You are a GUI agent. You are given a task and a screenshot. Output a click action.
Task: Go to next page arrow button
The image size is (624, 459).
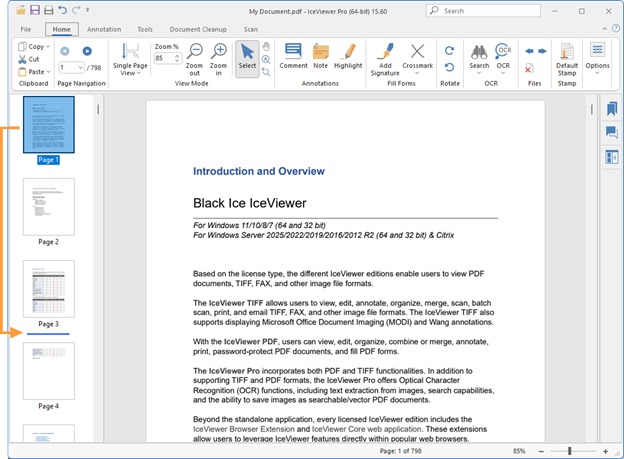[87, 51]
